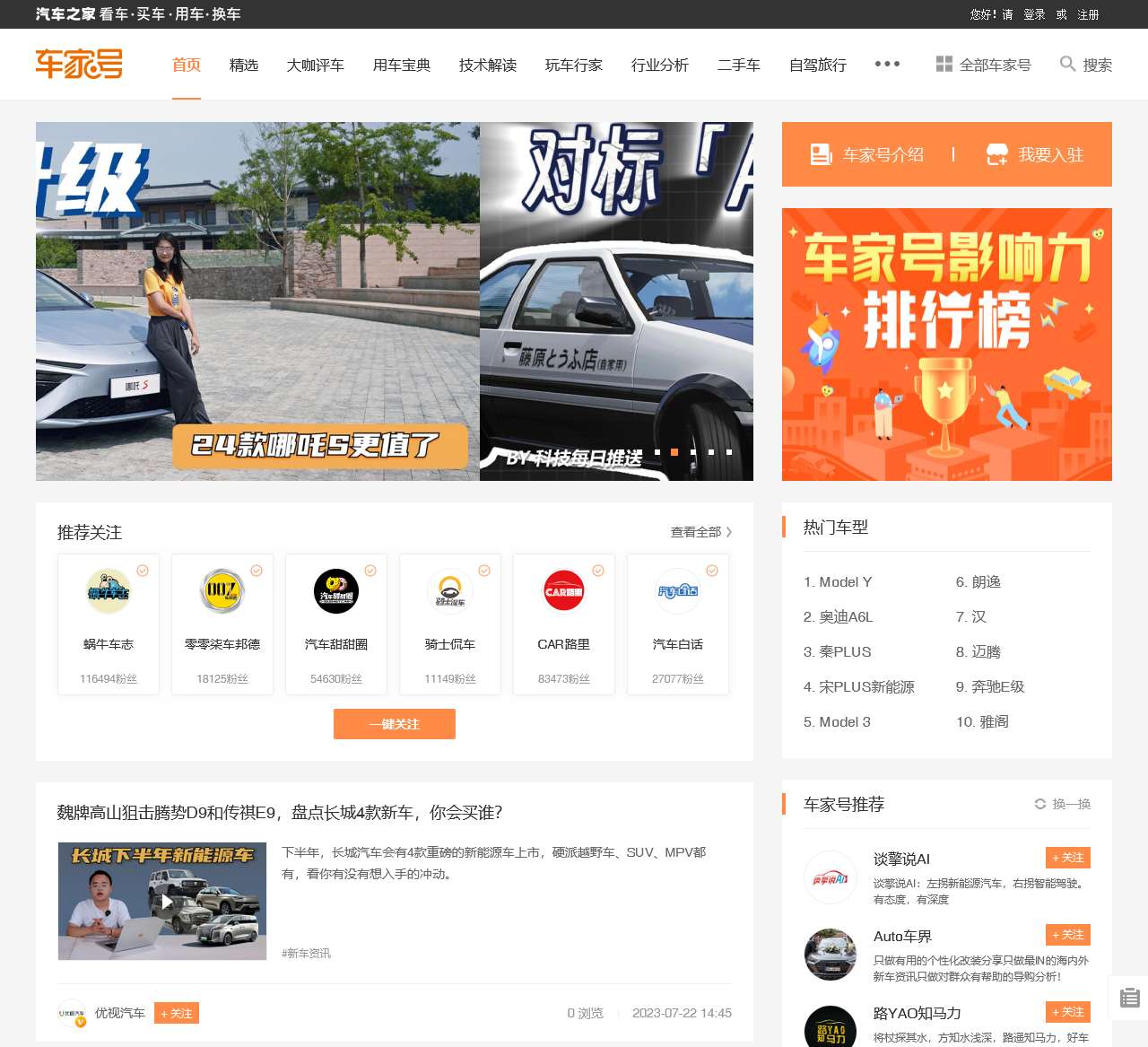This screenshot has width=1148, height=1047.
Task: Open the 全部车家号 menu
Action: tap(995, 65)
